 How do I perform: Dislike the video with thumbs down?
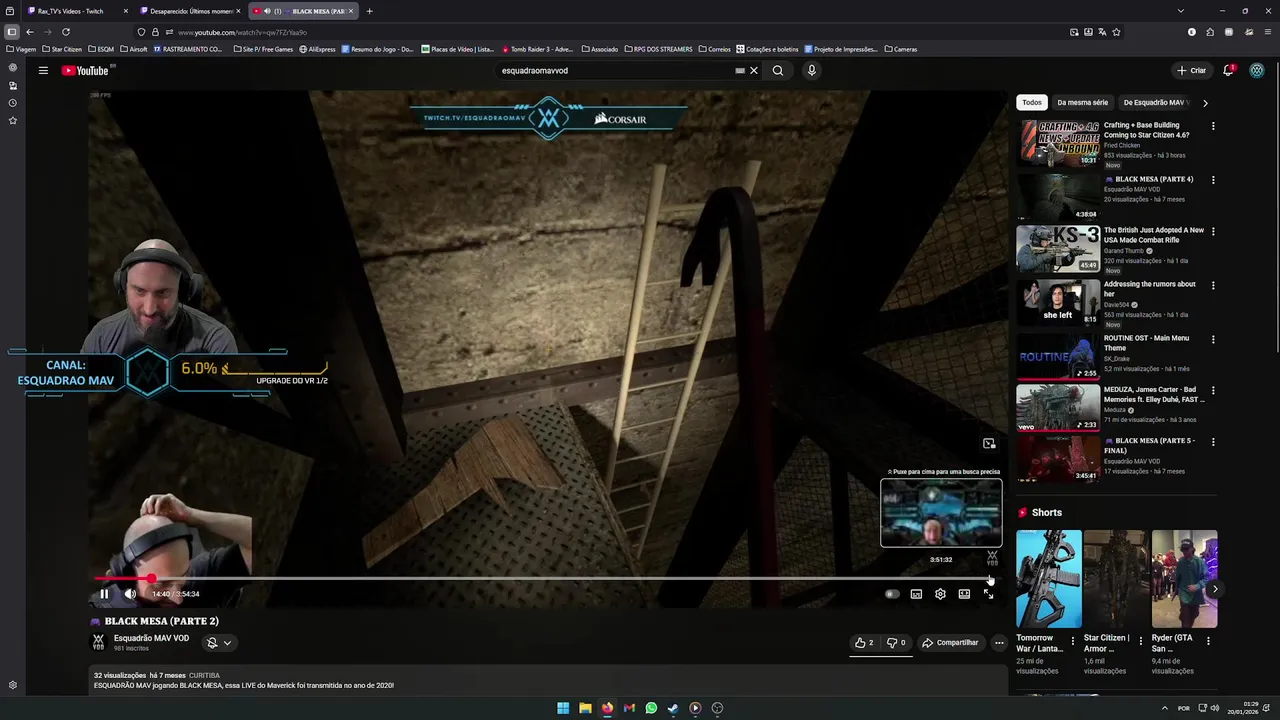pos(896,643)
